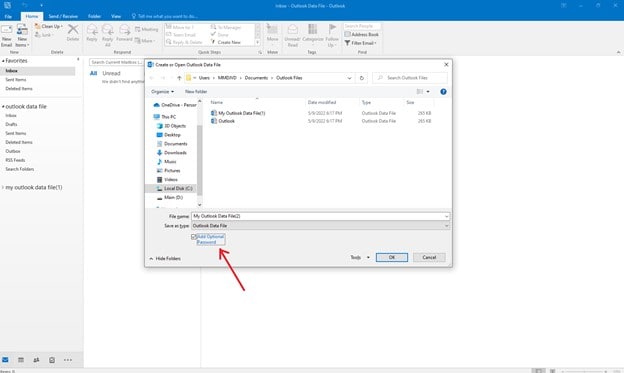
Task: Open the Filter Email dropdown
Action: tap(361, 43)
